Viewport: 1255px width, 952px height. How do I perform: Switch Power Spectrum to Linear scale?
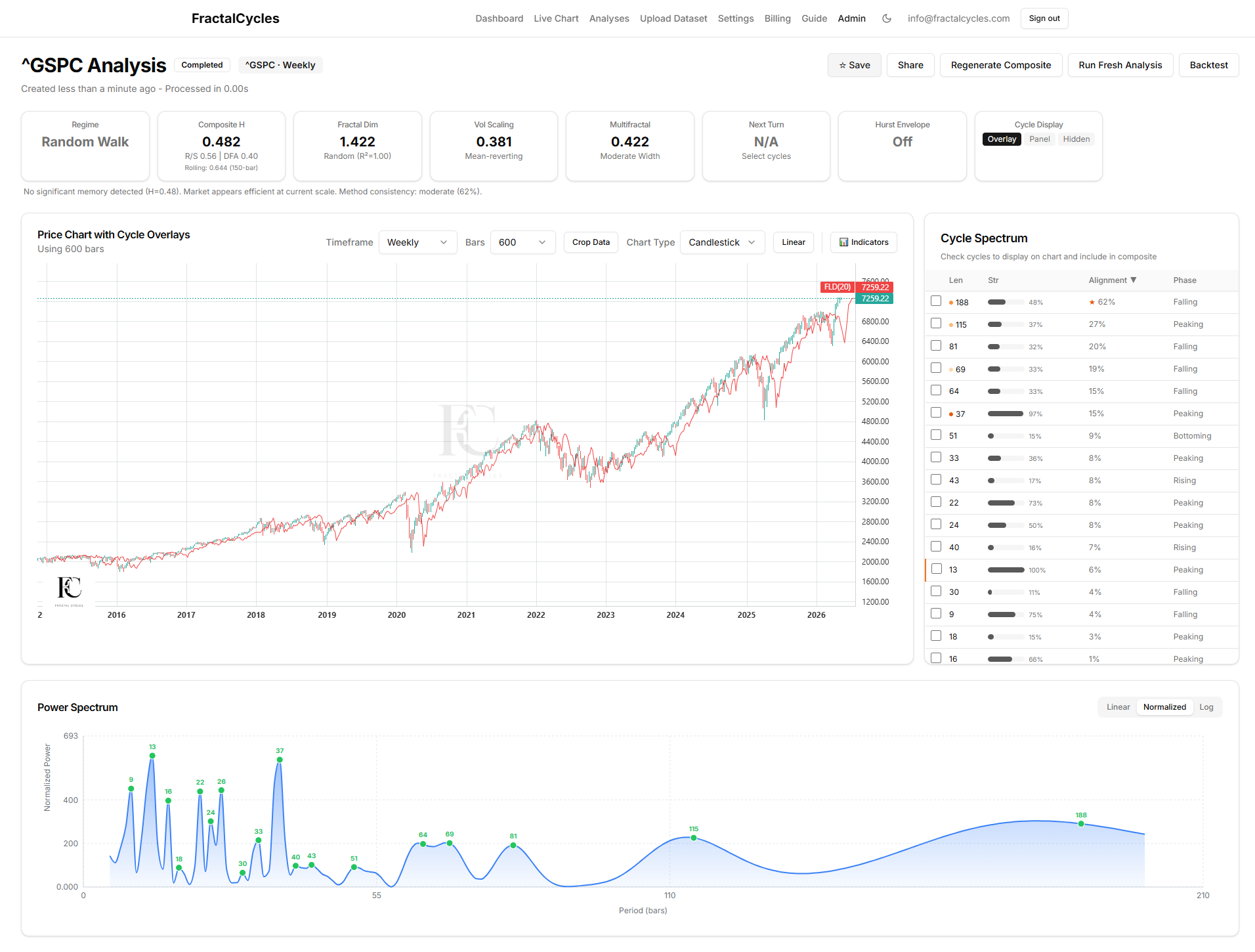point(1118,707)
